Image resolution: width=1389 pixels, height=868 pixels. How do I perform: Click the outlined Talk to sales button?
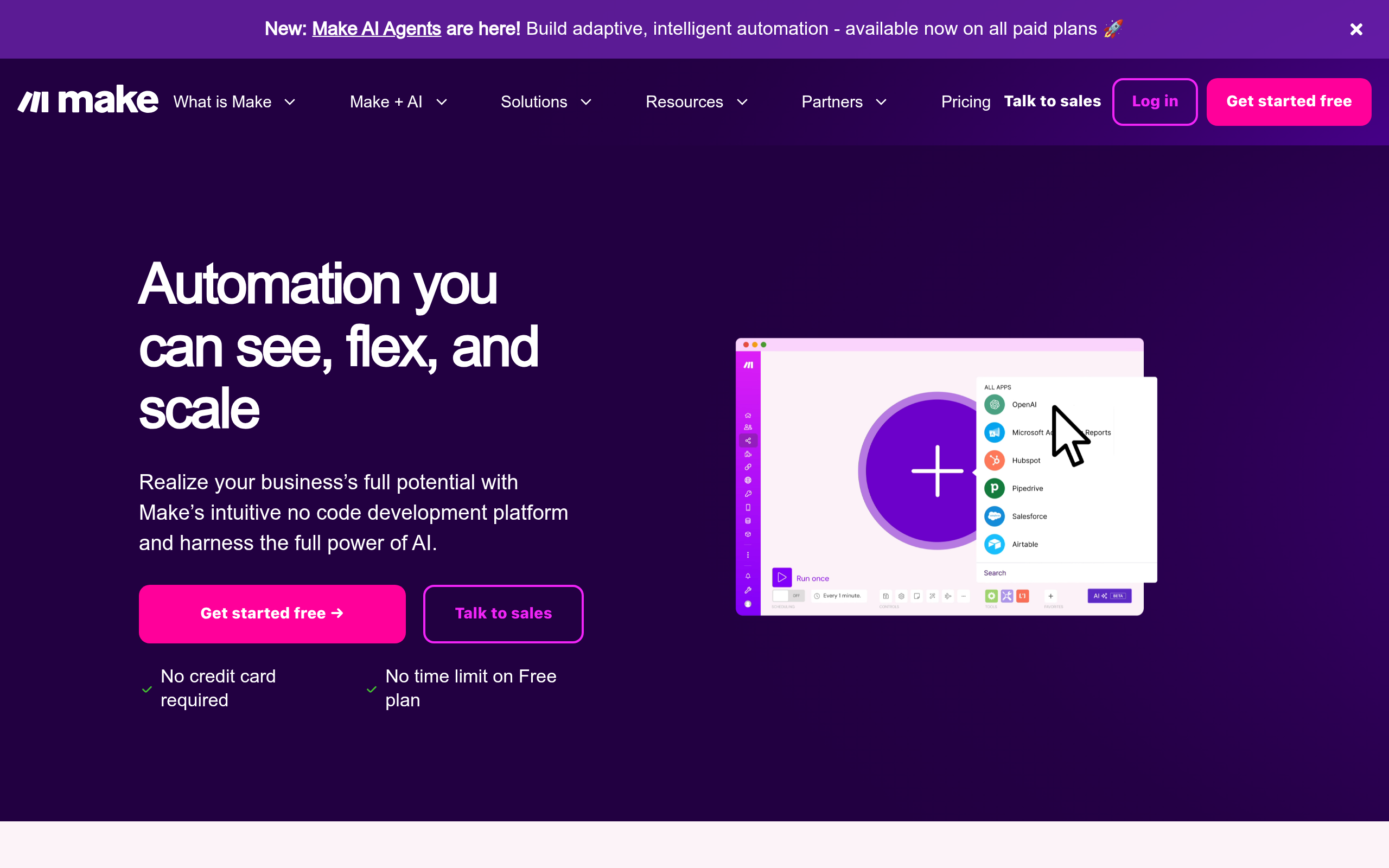tap(503, 614)
